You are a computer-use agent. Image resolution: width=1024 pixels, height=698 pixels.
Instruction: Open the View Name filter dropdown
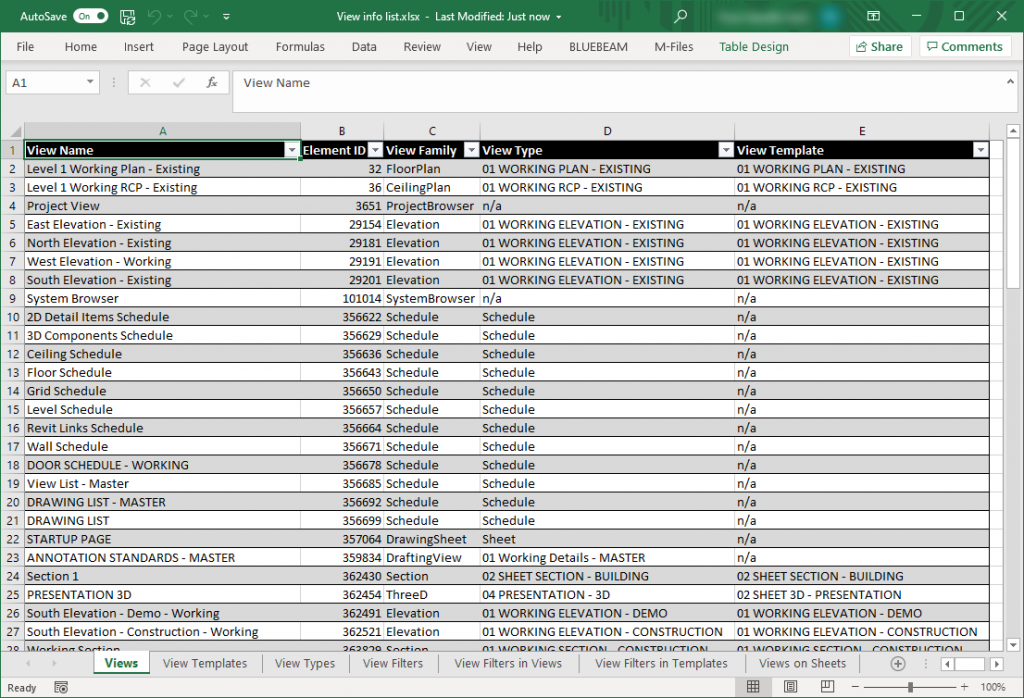click(x=292, y=150)
